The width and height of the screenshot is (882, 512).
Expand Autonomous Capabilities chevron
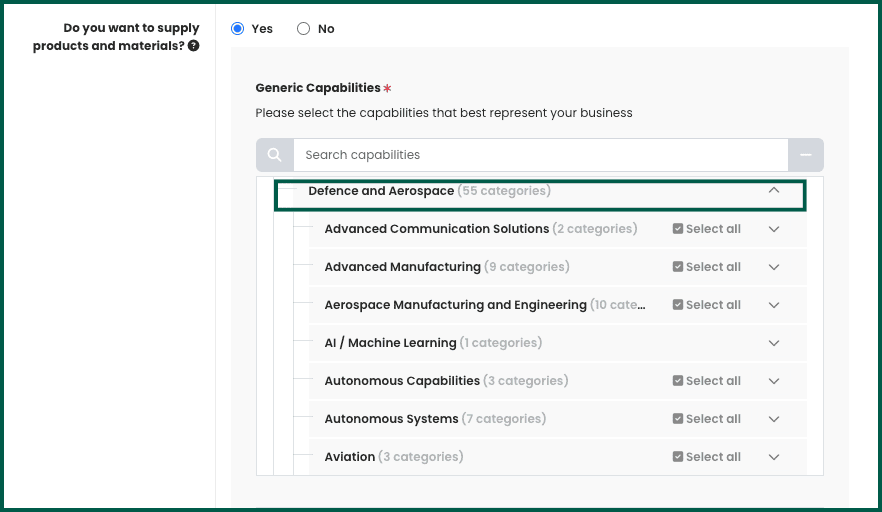[773, 381]
